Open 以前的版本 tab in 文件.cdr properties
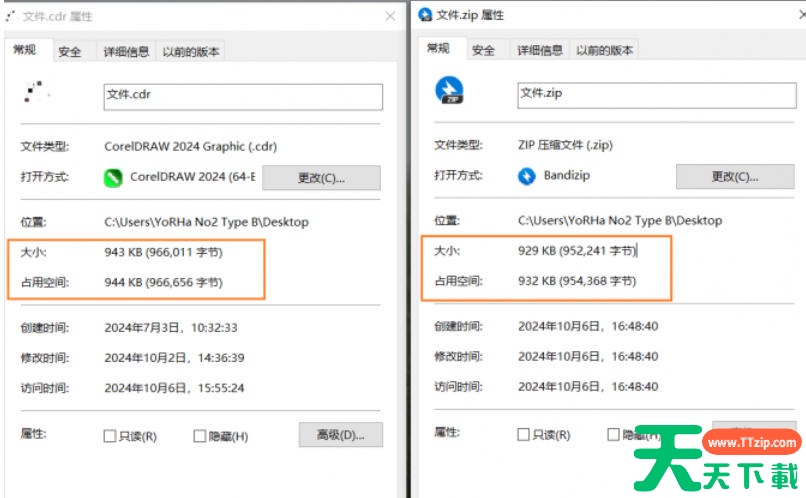This screenshot has height=498, width=806. 191,51
